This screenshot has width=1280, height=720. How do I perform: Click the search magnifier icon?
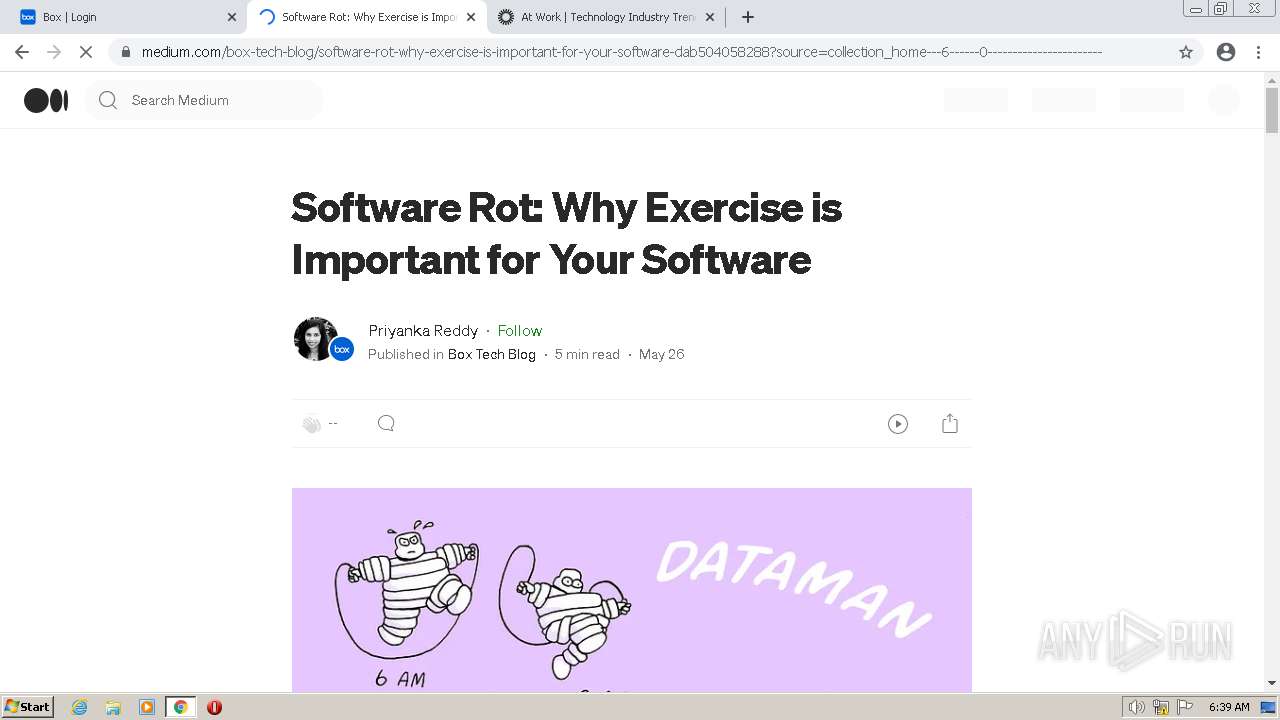pos(108,100)
